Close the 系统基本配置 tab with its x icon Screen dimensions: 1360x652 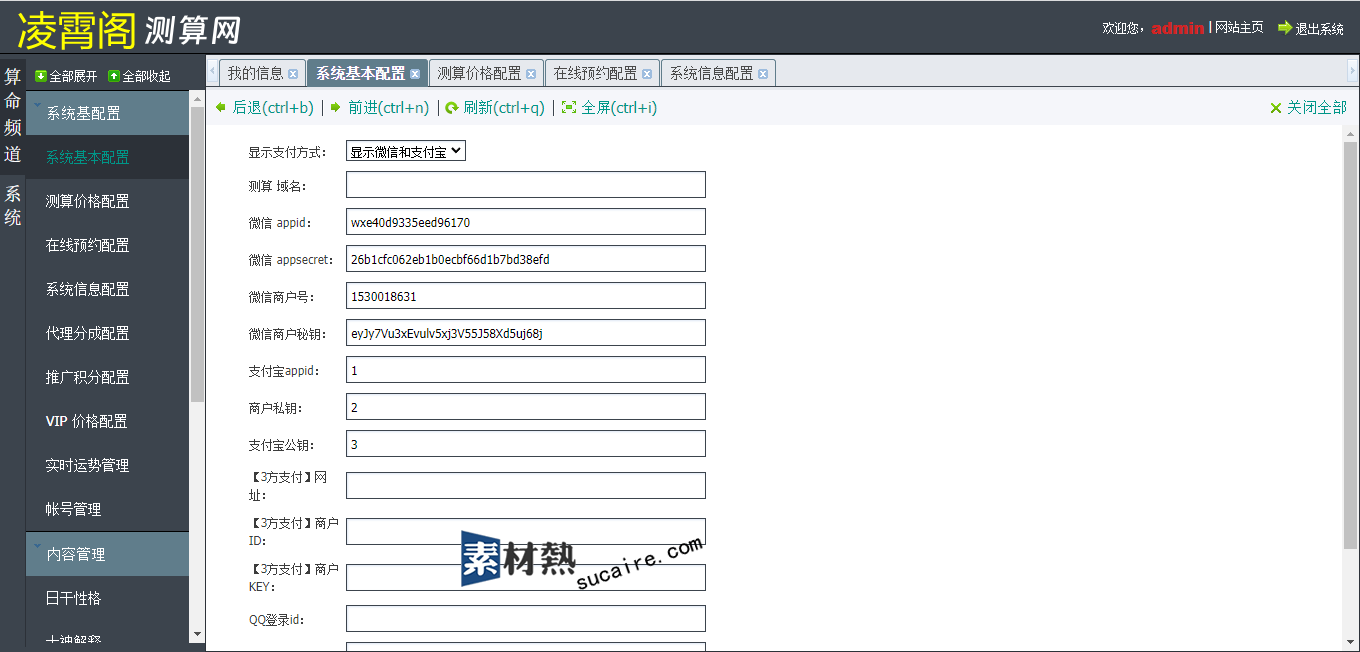415,74
